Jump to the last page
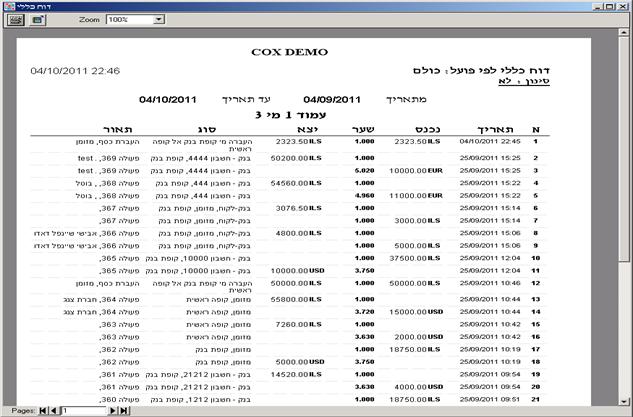This screenshot has height=417, width=633. click(124, 410)
